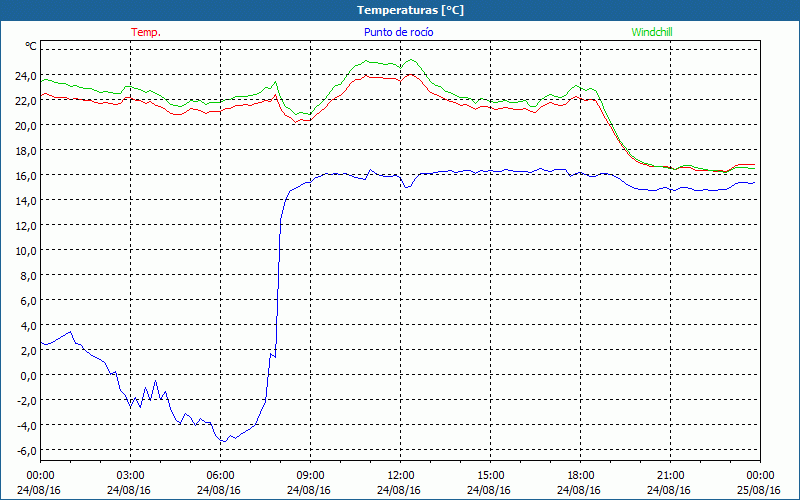Click the 03:00 time axis label
Viewport: 800px width, 500px height.
tap(130, 476)
